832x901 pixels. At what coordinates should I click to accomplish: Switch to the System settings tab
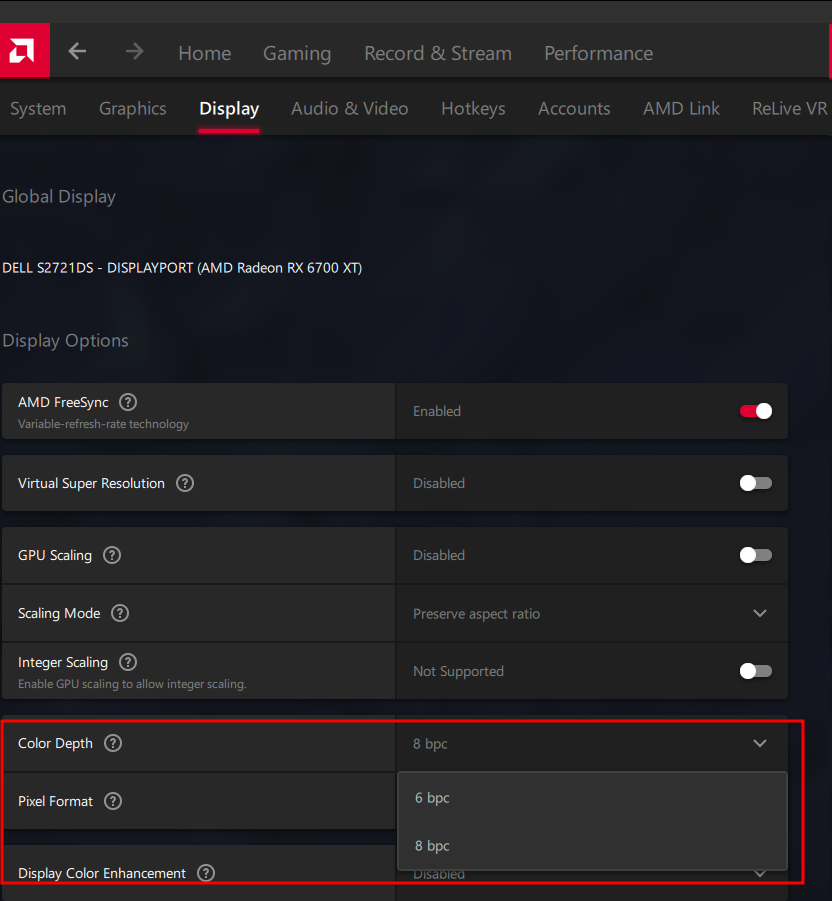click(x=38, y=109)
